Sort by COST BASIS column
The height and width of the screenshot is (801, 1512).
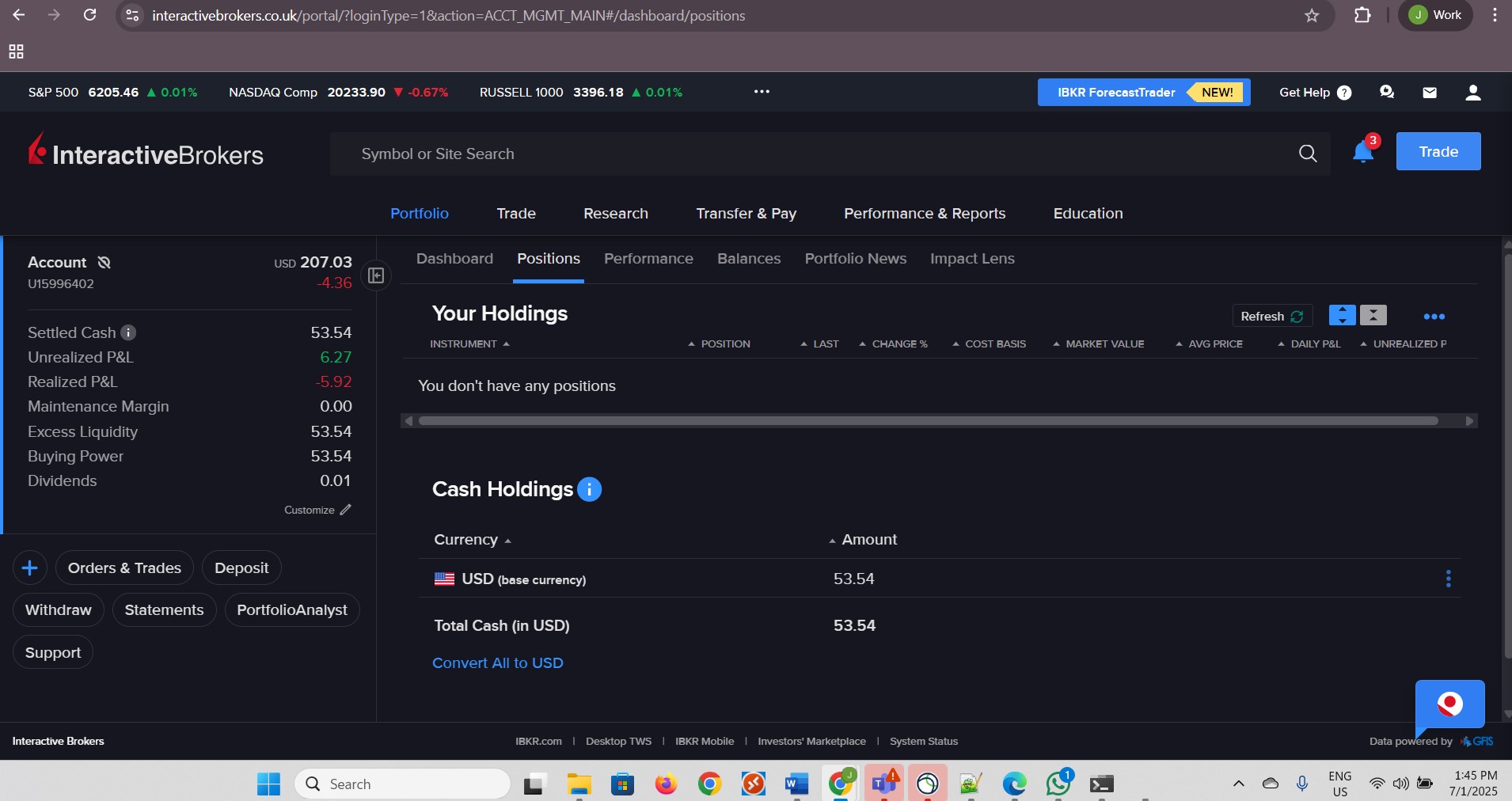pos(989,344)
